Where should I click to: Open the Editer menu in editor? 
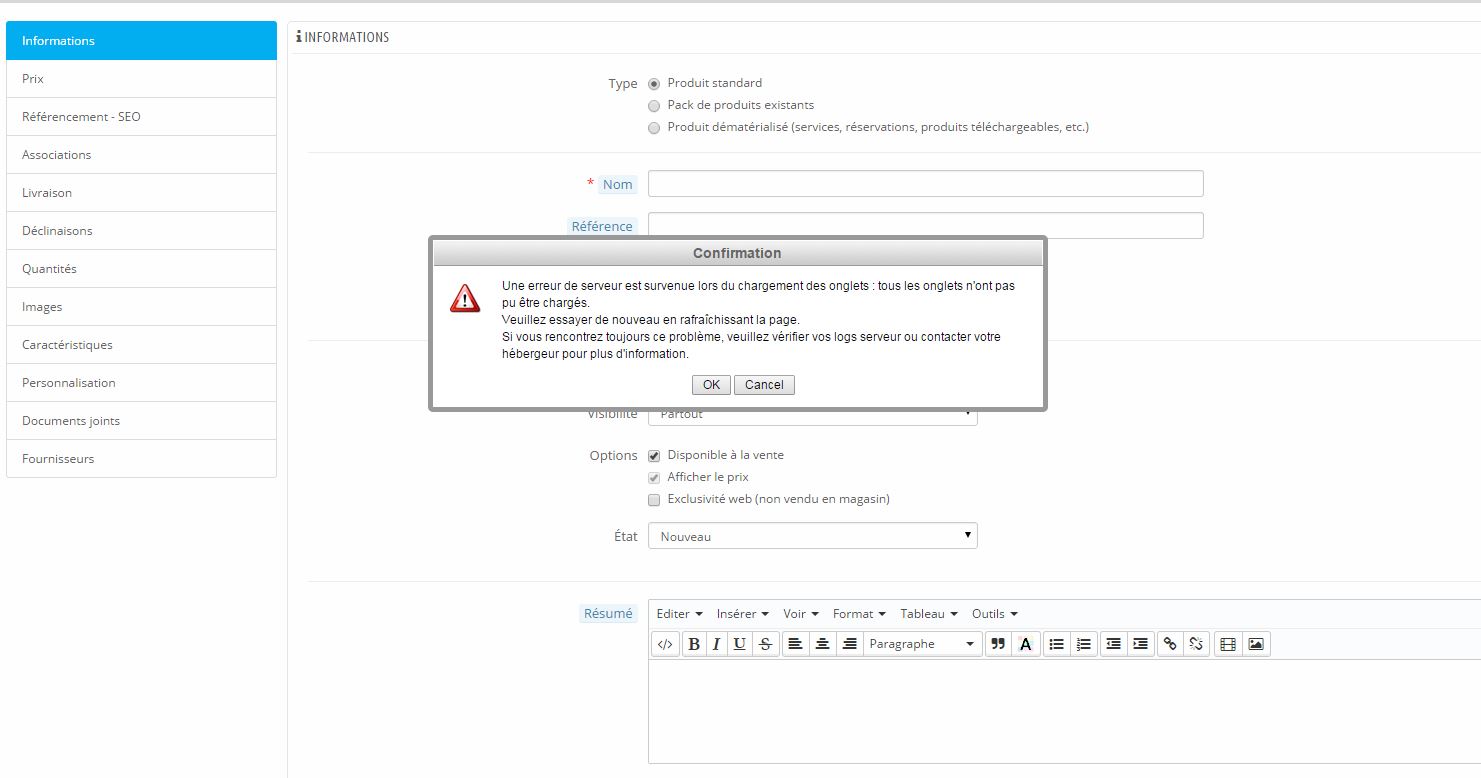coord(679,614)
